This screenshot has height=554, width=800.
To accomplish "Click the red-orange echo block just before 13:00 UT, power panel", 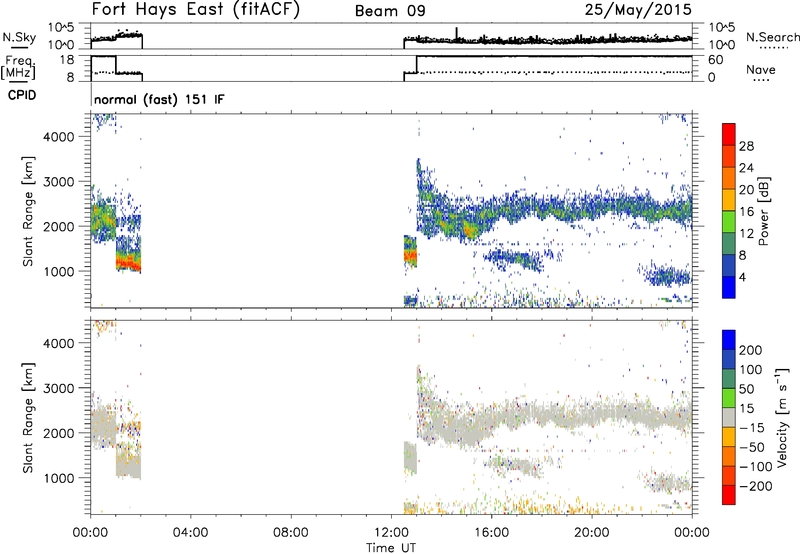I will (410, 255).
